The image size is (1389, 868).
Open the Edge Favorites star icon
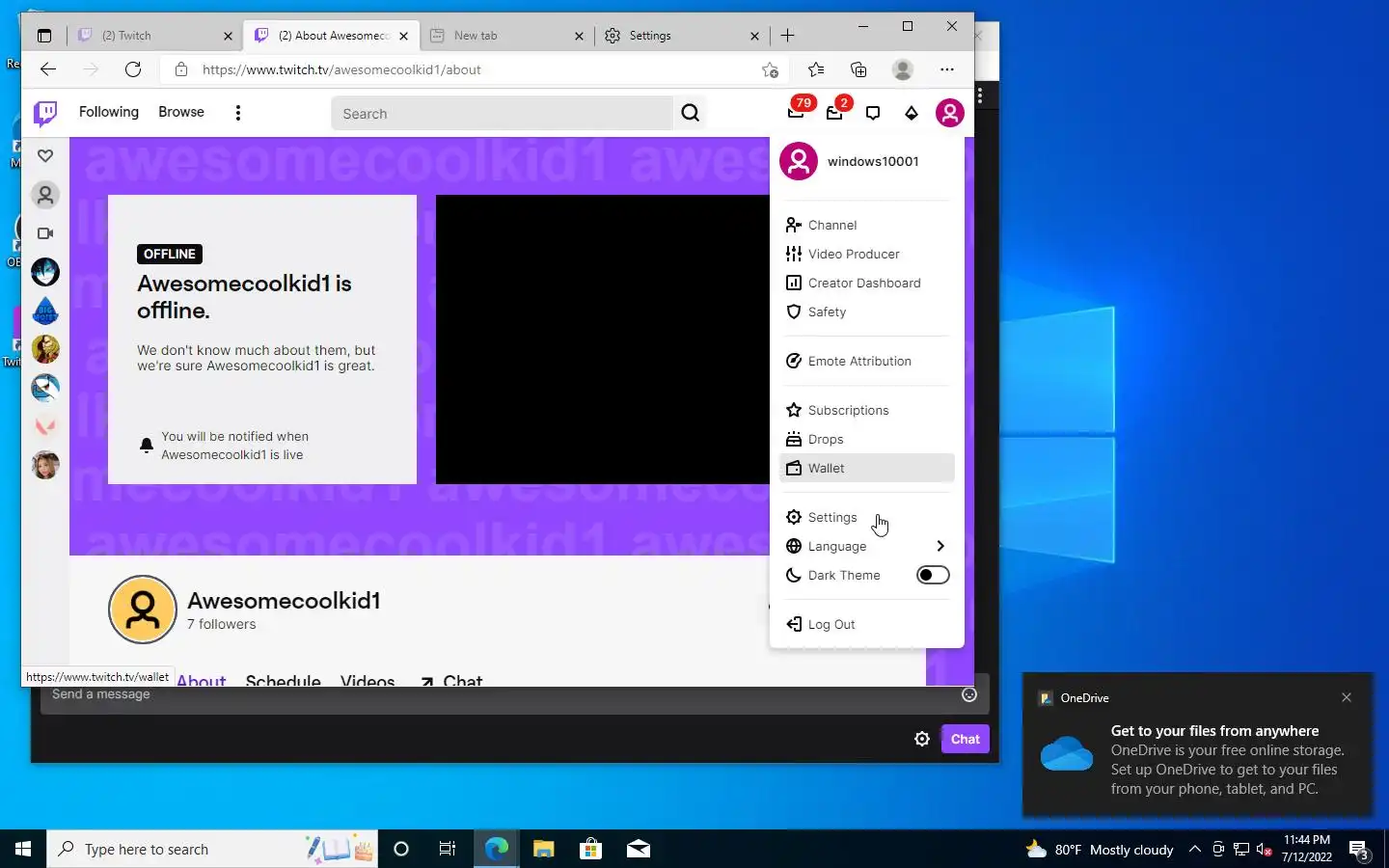[x=816, y=69]
